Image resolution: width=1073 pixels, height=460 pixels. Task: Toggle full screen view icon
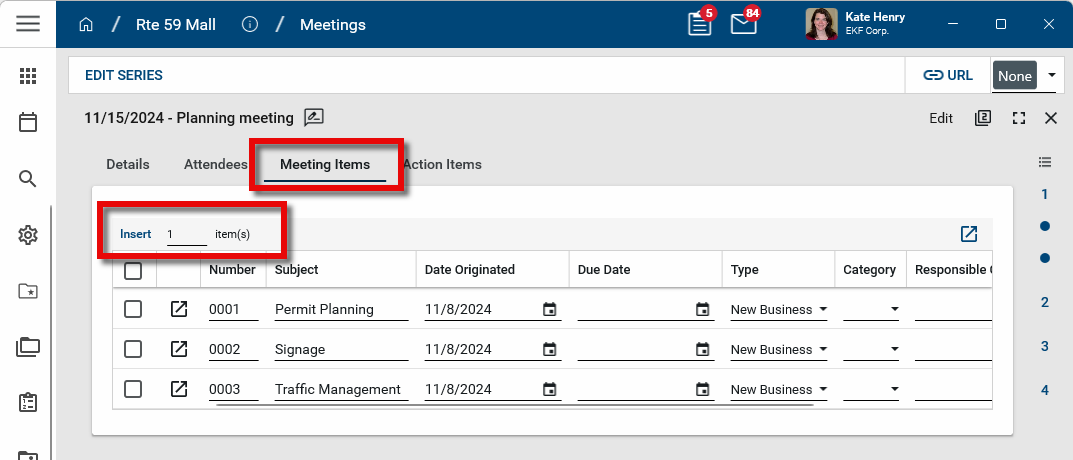click(x=1019, y=118)
